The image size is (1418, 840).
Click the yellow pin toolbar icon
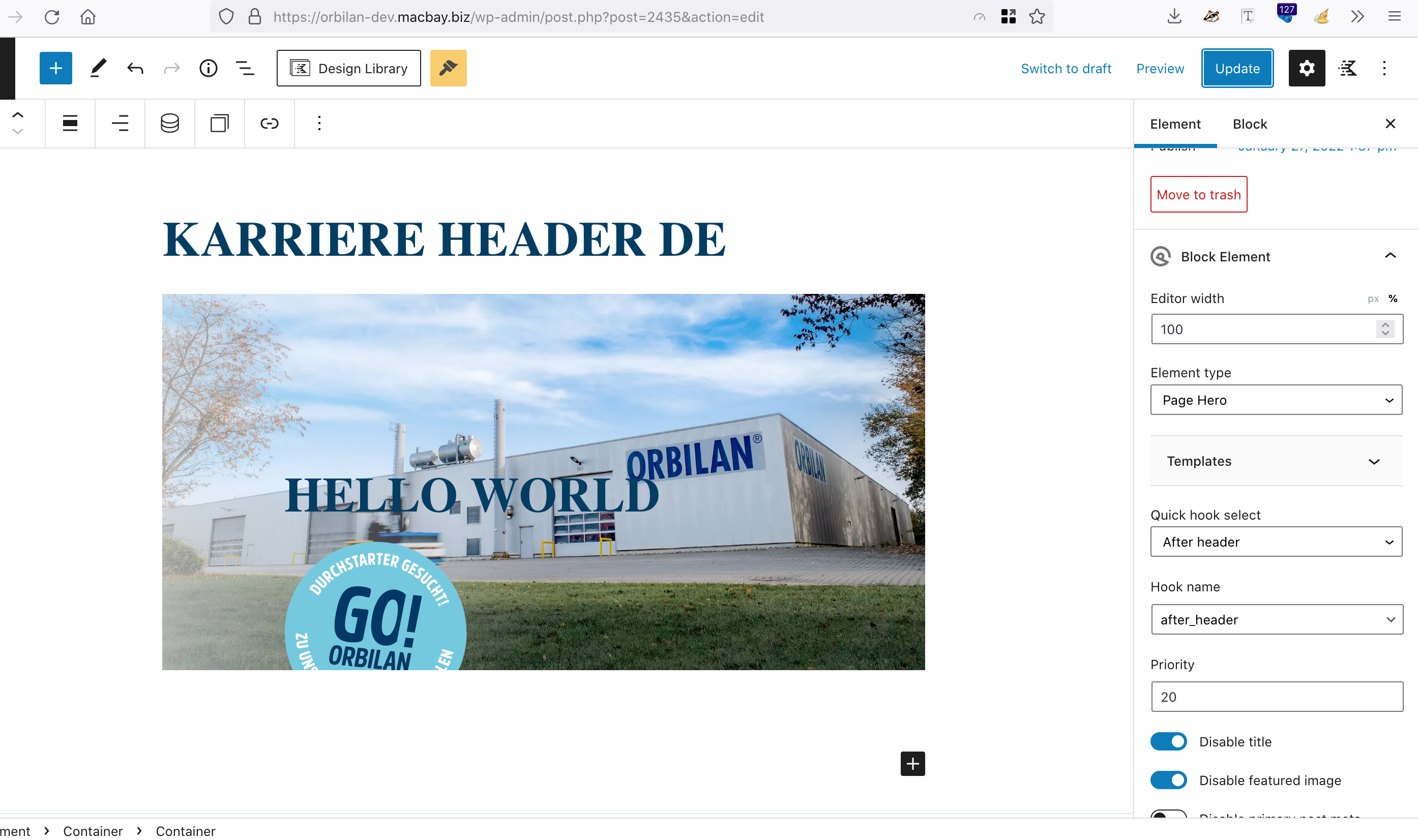click(x=448, y=68)
